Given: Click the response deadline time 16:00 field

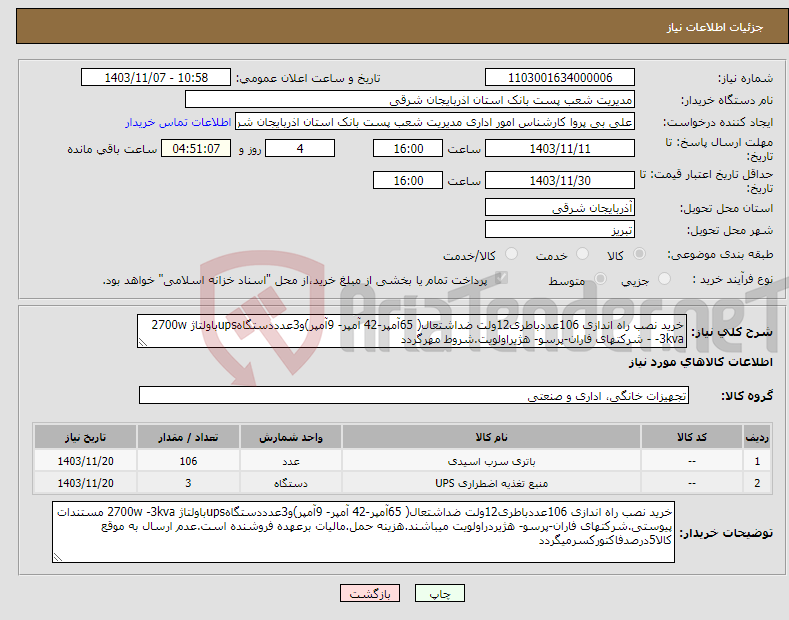Looking at the screenshot, I should pos(408,148).
